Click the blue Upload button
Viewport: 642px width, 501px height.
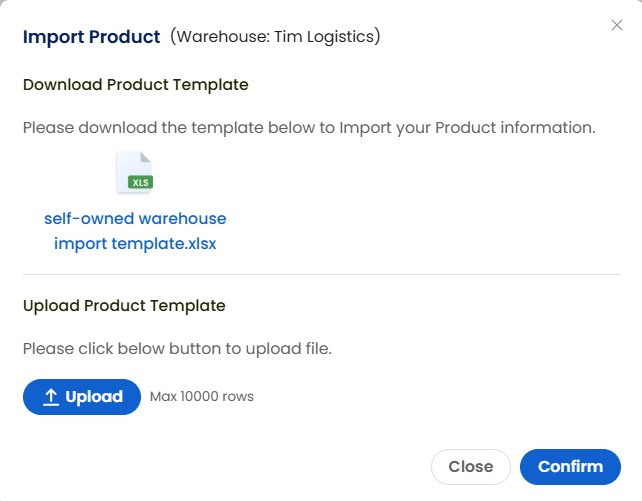click(x=82, y=397)
